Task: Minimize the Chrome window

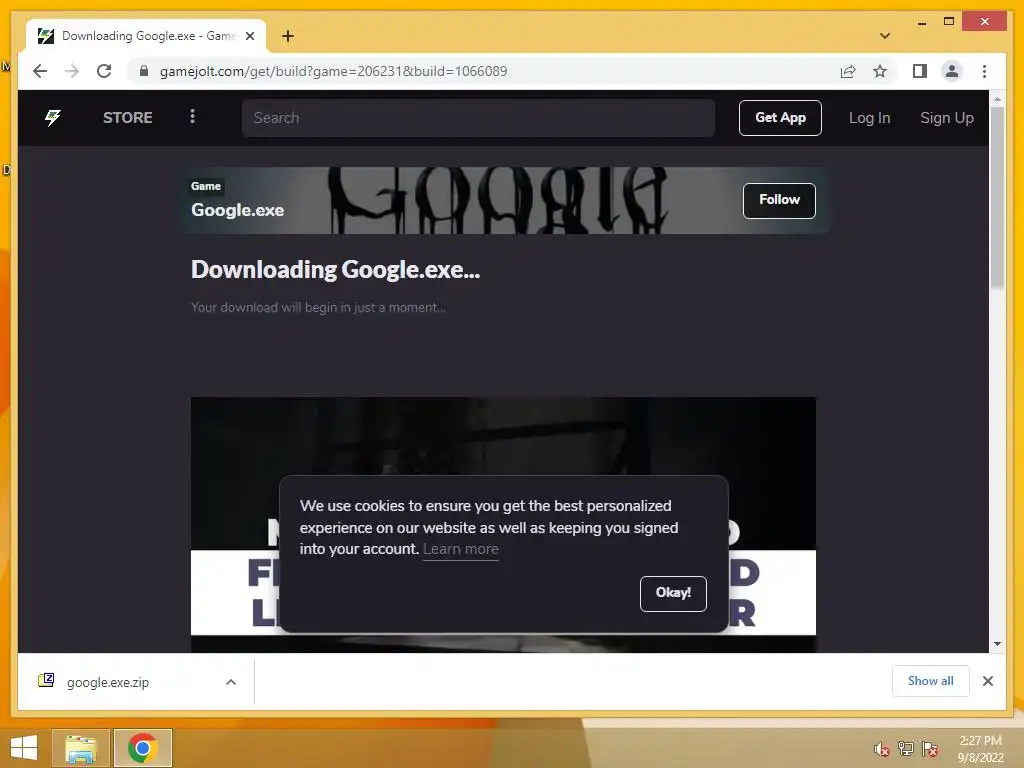Action: (x=921, y=22)
